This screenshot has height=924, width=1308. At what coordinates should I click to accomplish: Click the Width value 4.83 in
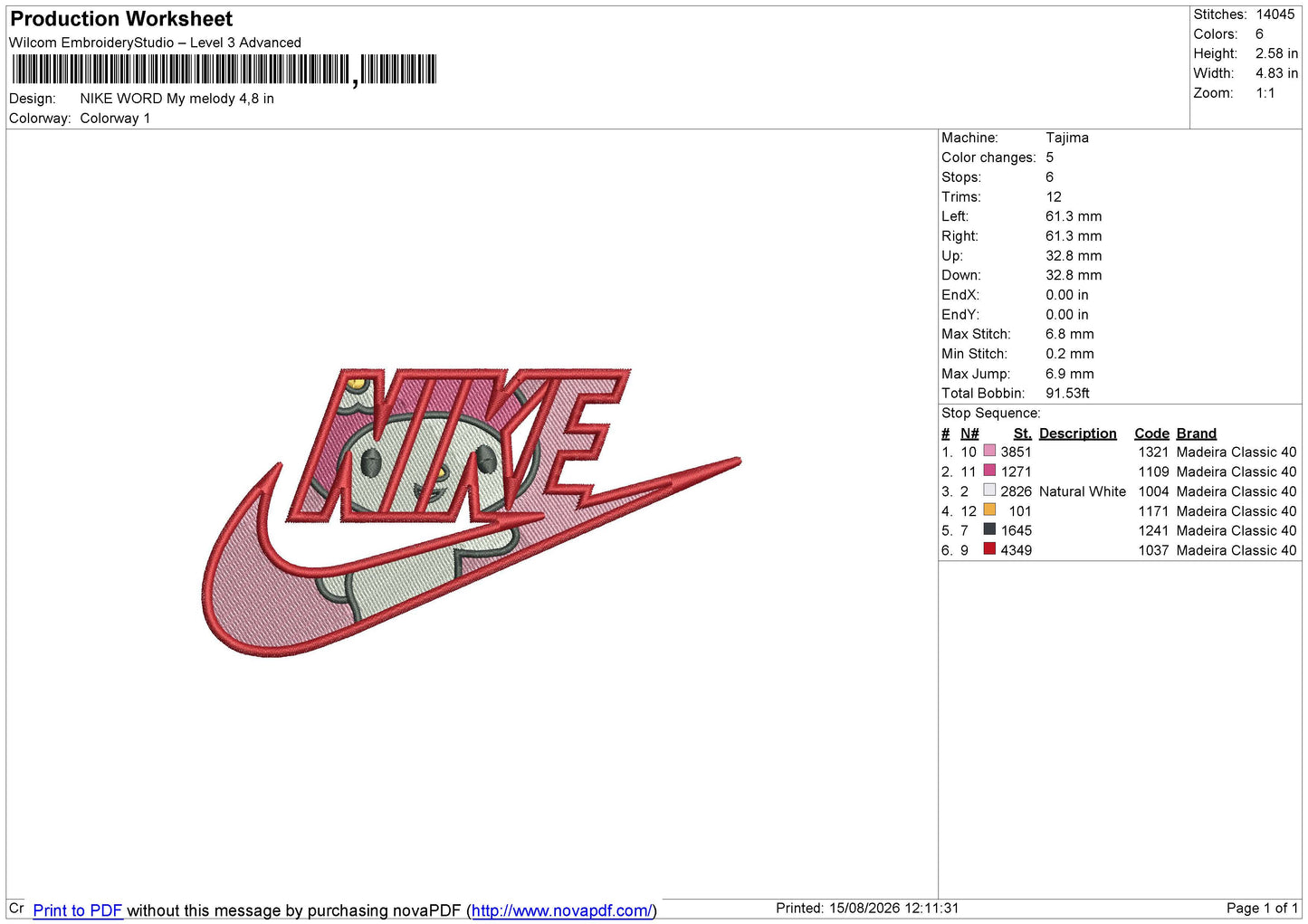point(1276,73)
